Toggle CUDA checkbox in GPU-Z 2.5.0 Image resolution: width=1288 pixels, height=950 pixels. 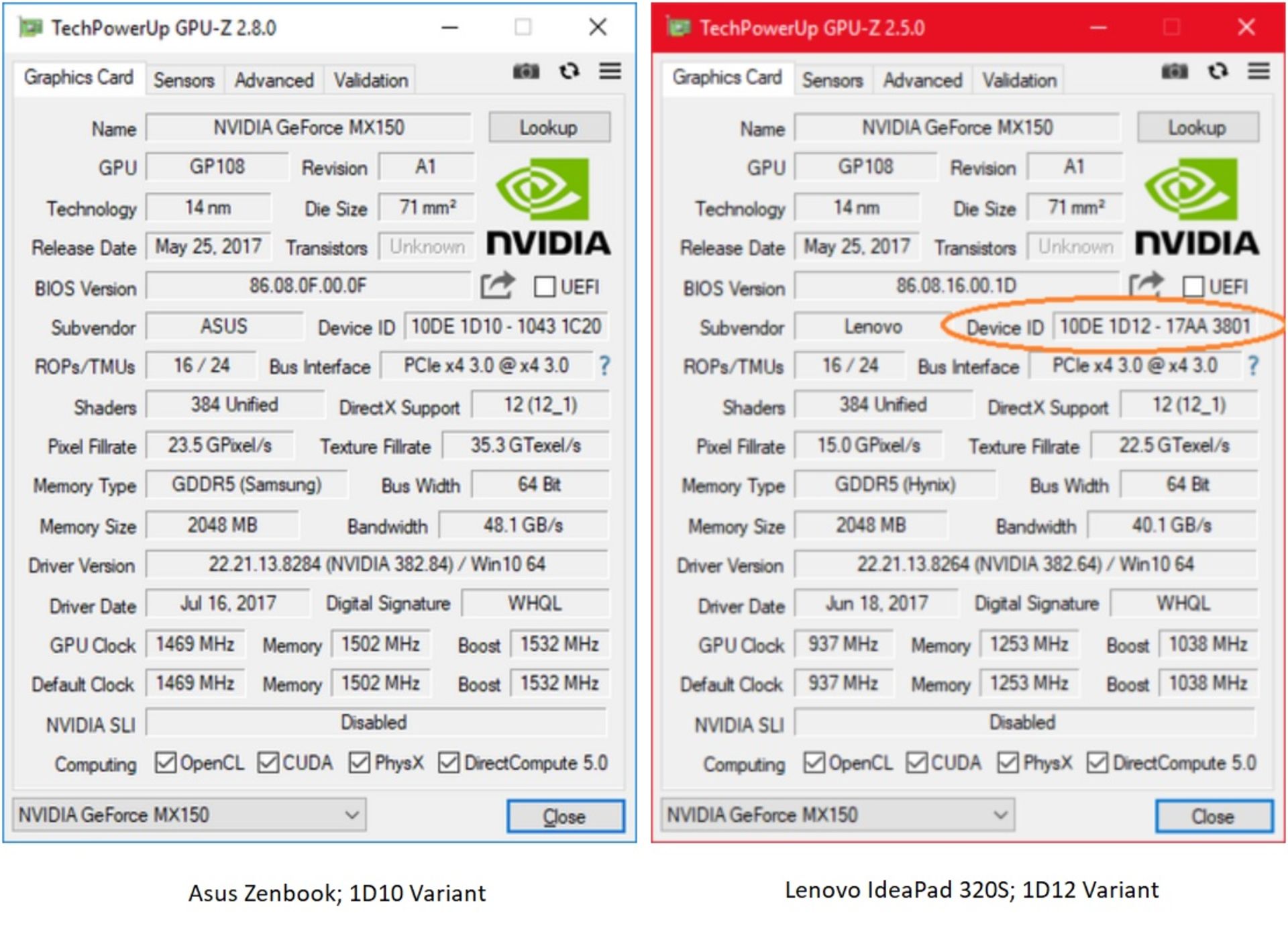[917, 763]
